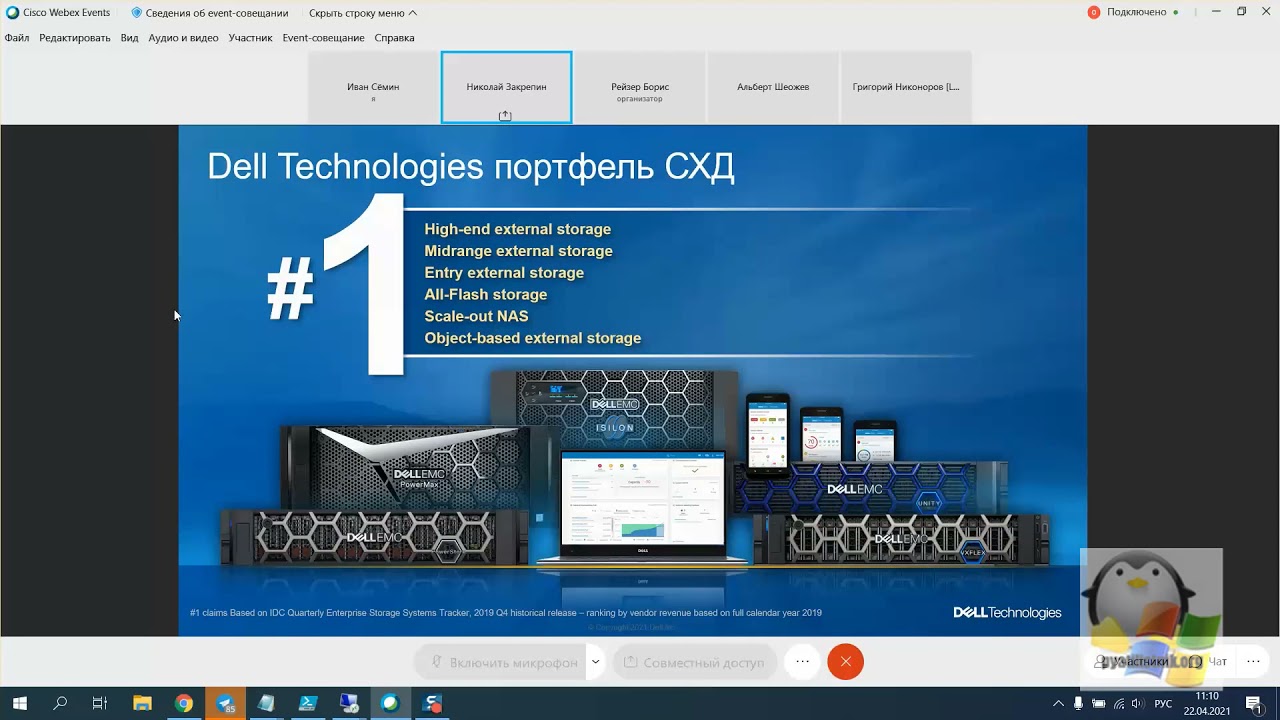Select Григорий Никоноров participant tile

click(906, 88)
